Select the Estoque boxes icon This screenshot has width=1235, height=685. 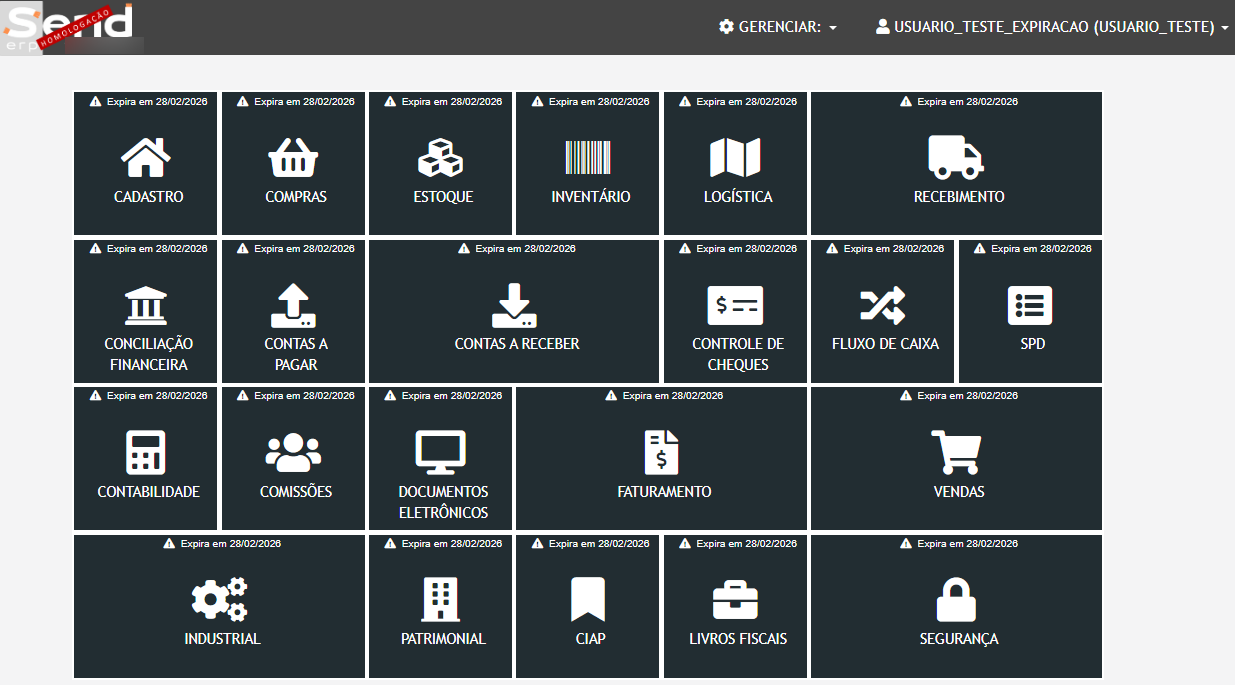[x=440, y=158]
